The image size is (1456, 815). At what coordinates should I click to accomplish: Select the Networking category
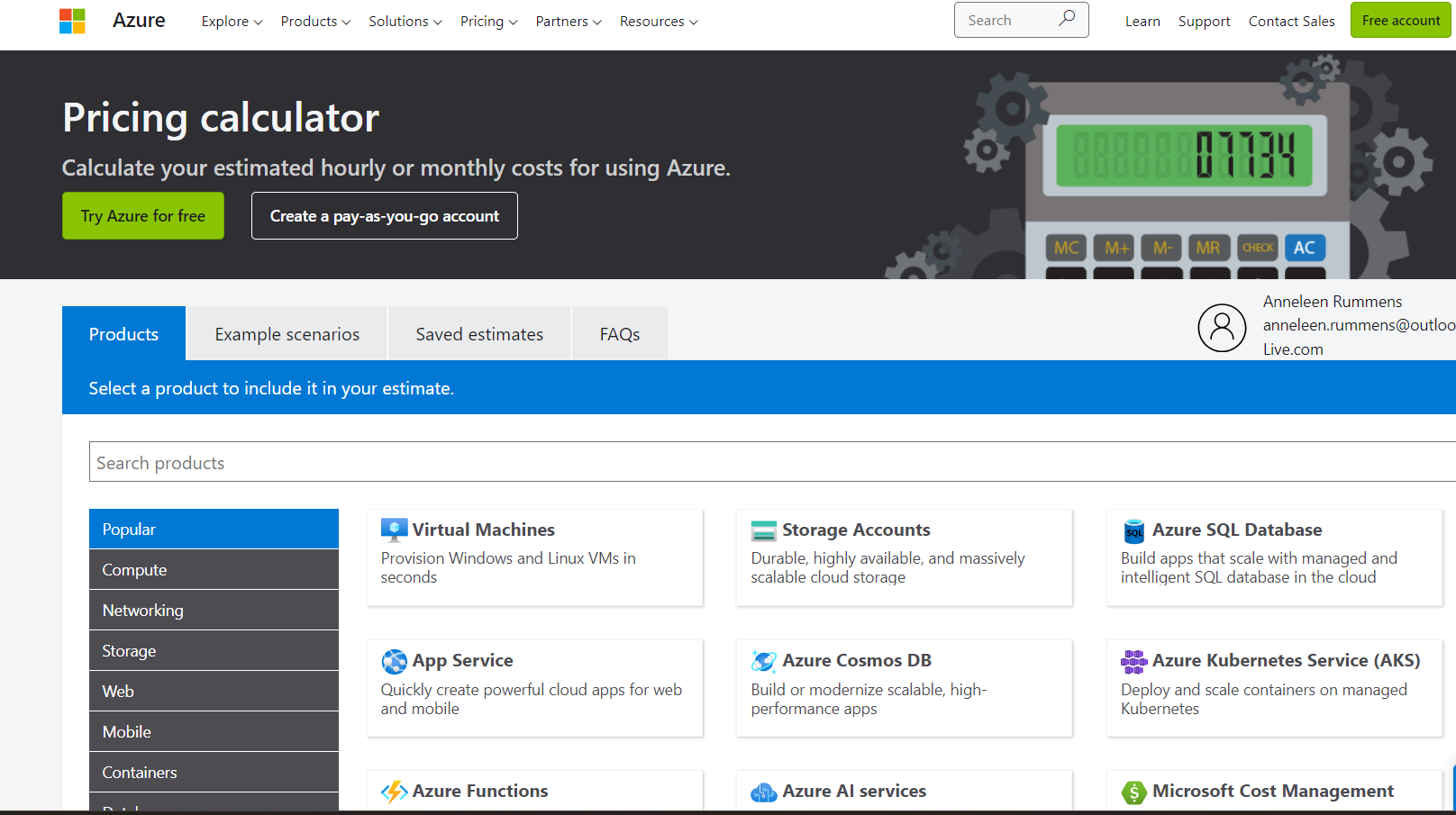[214, 610]
